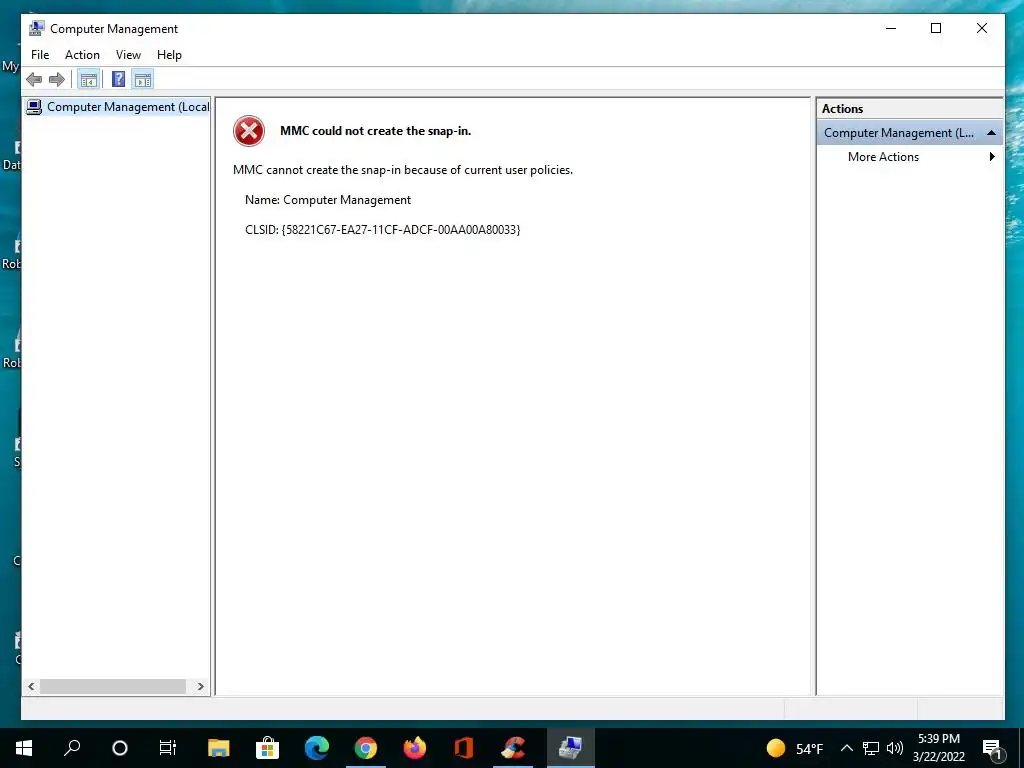Screen dimensions: 1024x768
Task: Launch Microsoft Edge from taskbar
Action: coord(317,748)
